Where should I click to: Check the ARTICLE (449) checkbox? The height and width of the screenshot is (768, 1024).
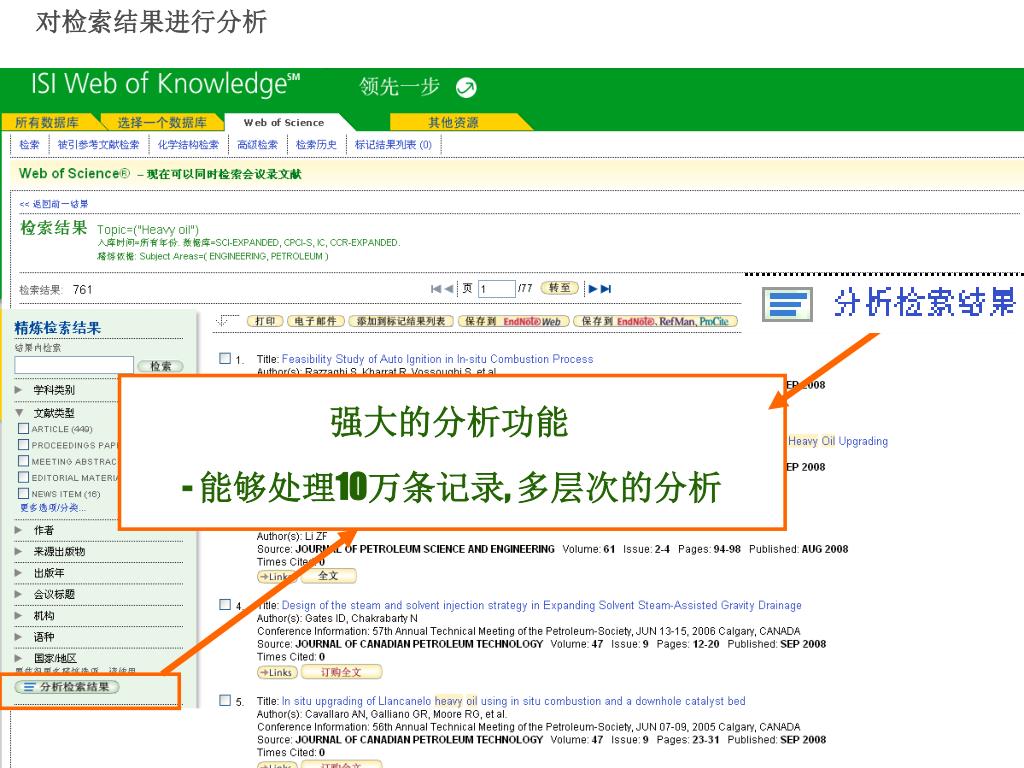tap(24, 428)
